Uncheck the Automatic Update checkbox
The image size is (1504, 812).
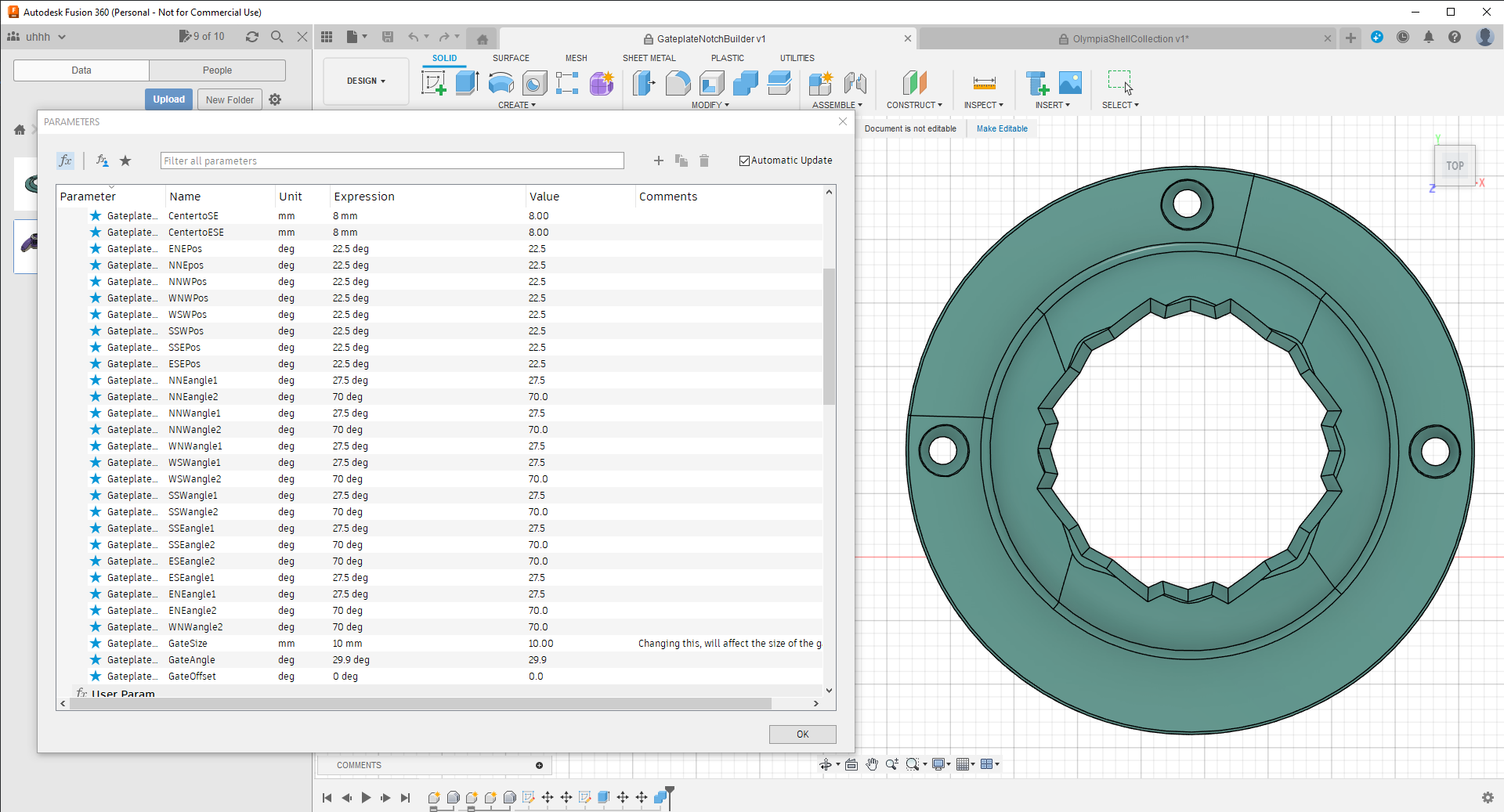(x=744, y=161)
